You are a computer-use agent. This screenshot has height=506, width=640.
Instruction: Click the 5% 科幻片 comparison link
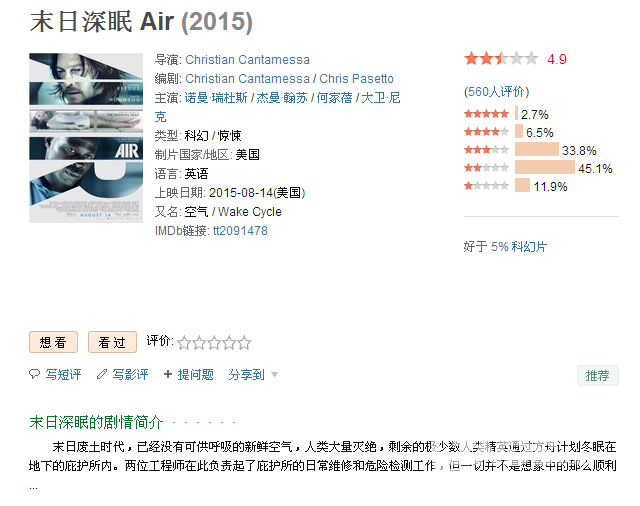point(518,246)
